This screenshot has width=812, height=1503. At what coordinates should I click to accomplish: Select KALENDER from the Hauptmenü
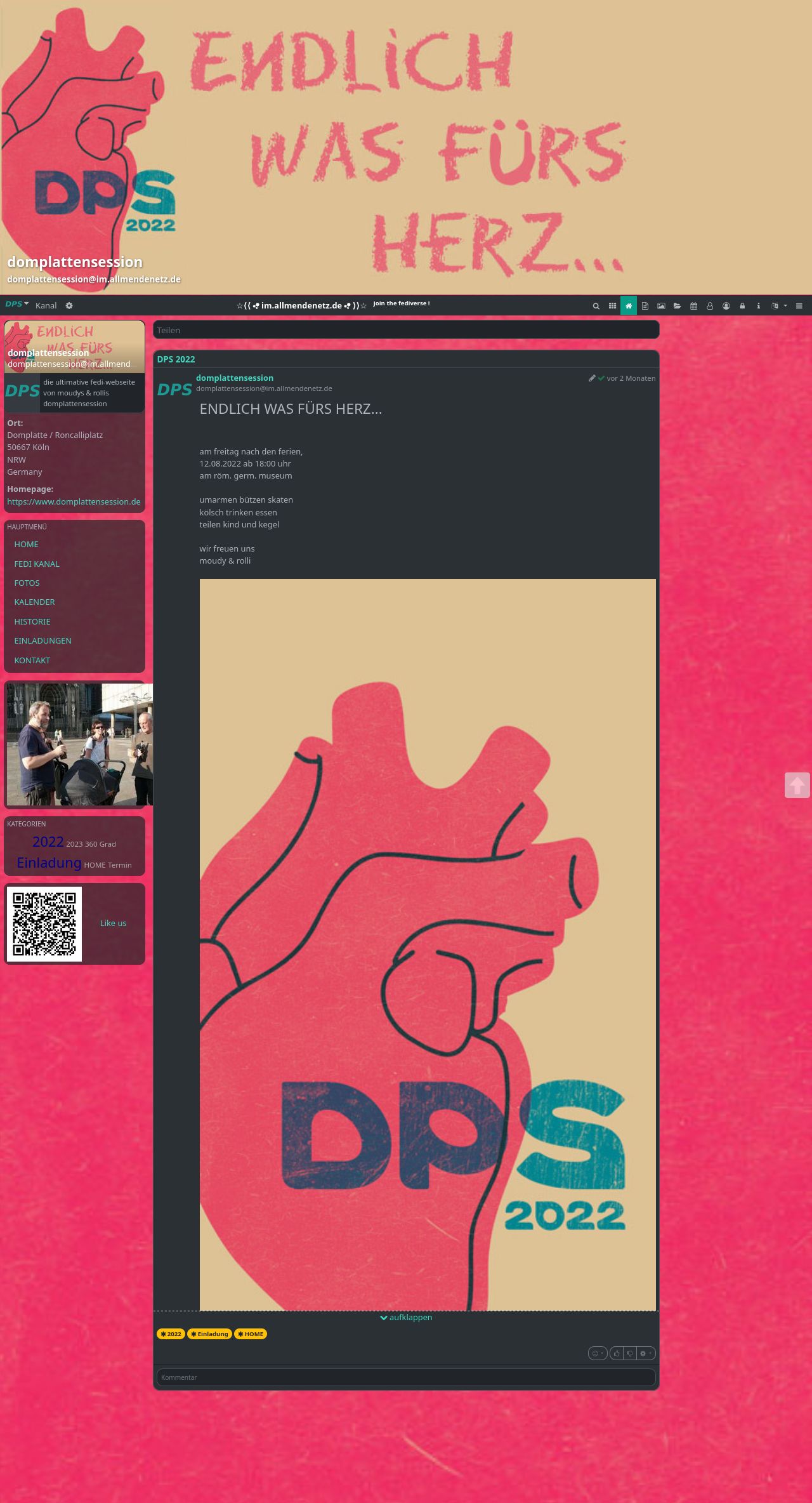point(34,602)
